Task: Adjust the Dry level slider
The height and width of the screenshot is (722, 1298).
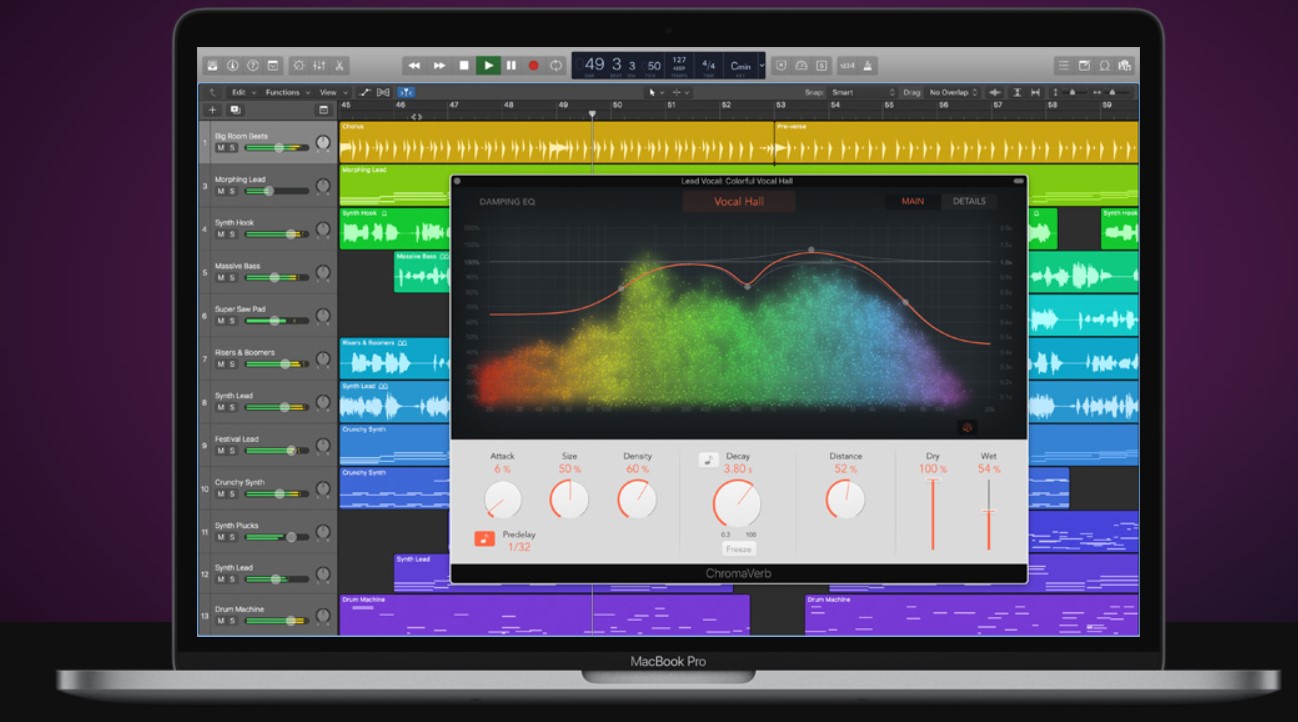Action: [933, 514]
